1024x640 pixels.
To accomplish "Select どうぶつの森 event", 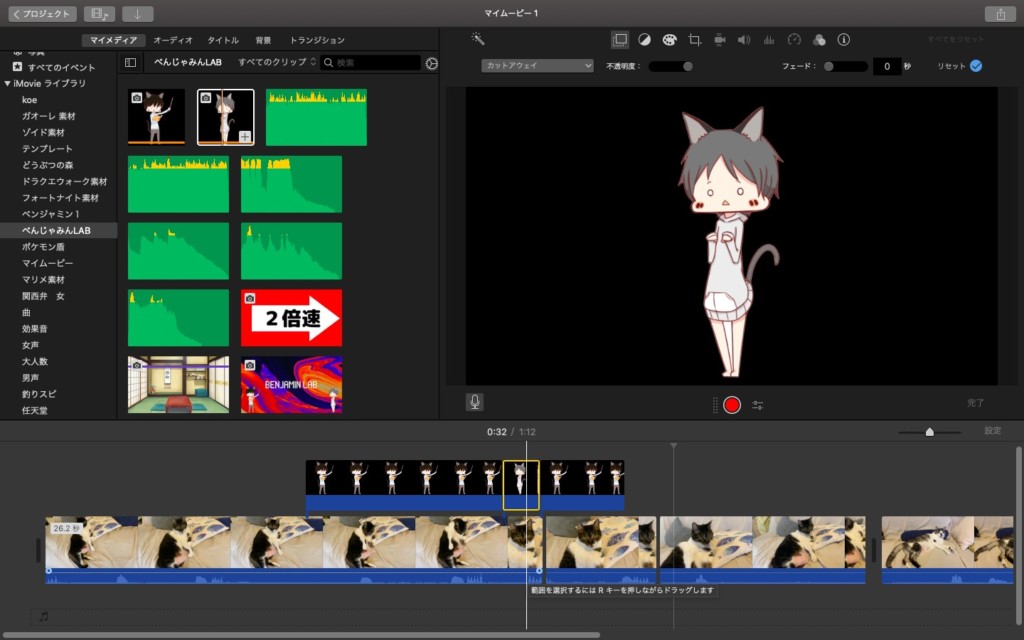I will [48, 165].
